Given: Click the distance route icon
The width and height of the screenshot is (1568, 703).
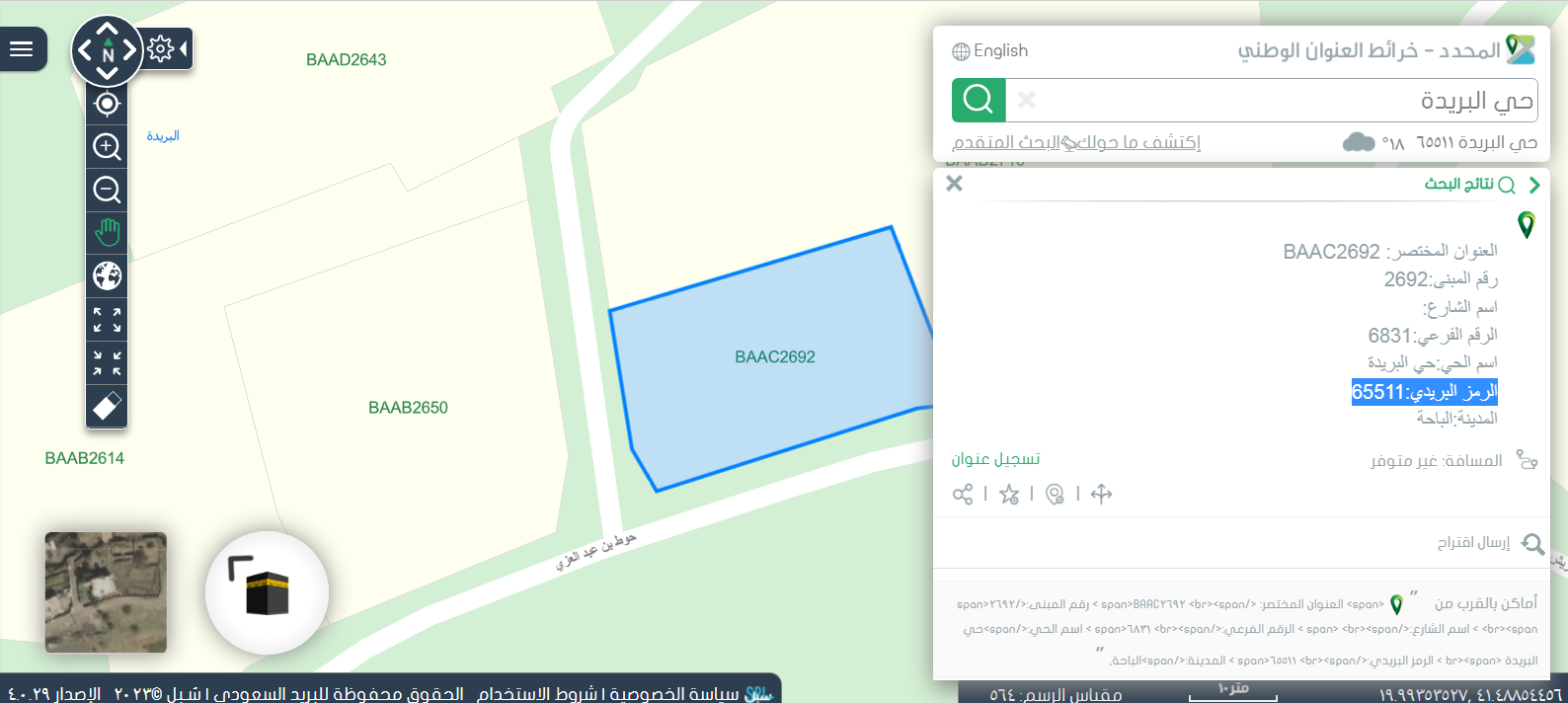Looking at the screenshot, I should click(1527, 460).
